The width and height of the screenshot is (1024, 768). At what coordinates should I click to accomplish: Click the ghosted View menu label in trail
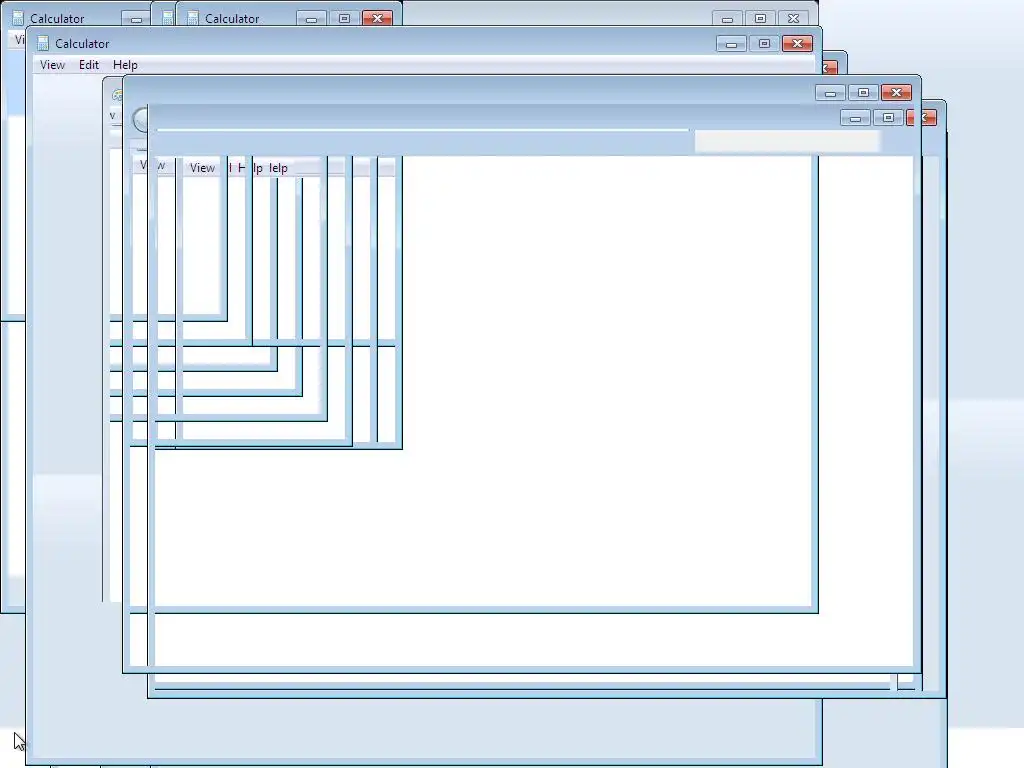[202, 168]
